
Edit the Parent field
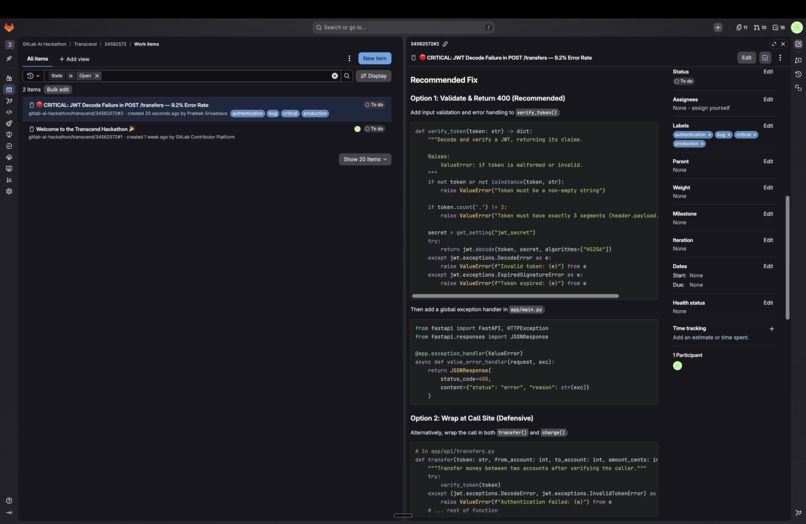[768, 161]
